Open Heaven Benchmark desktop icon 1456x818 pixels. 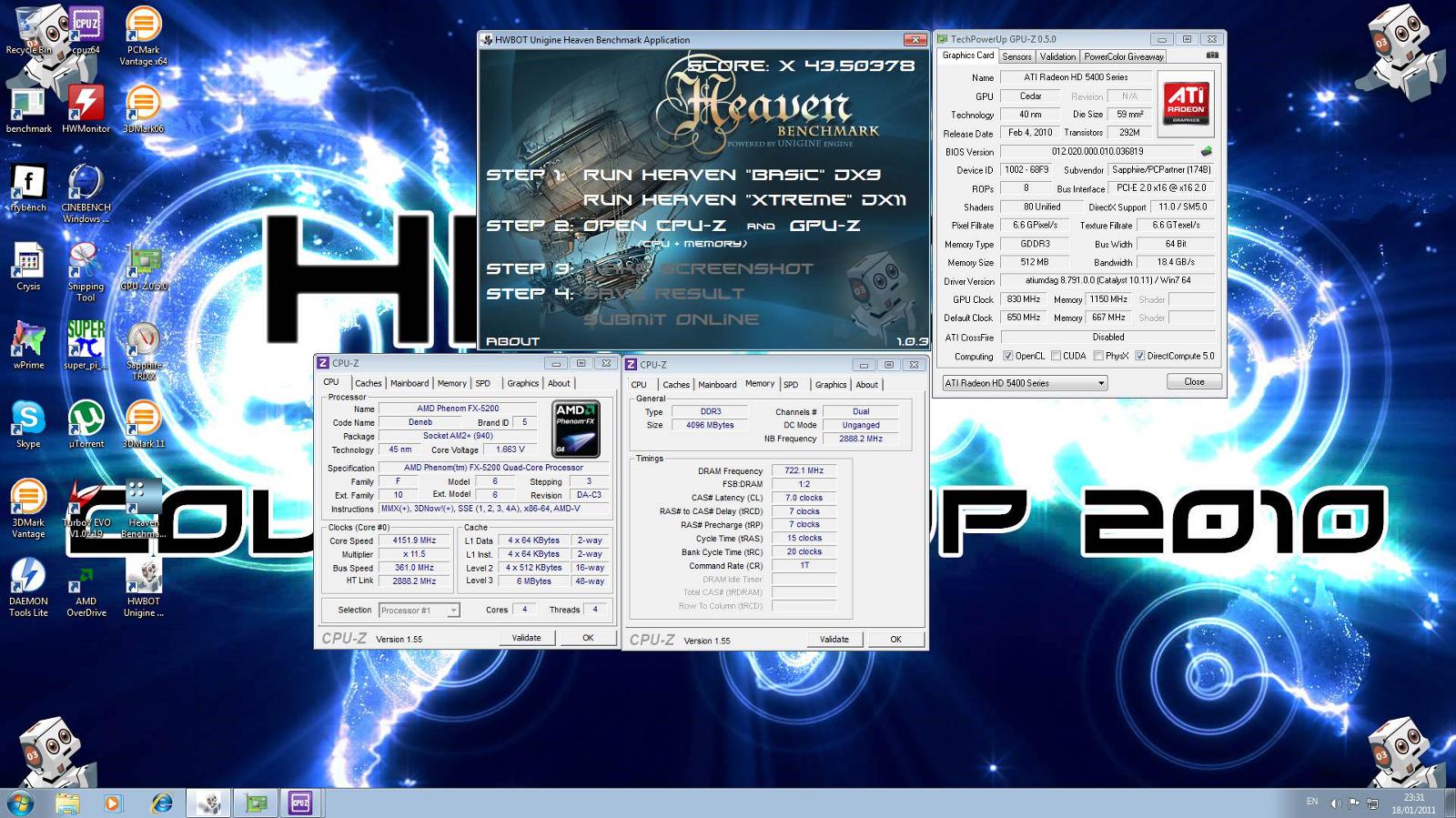(x=143, y=509)
